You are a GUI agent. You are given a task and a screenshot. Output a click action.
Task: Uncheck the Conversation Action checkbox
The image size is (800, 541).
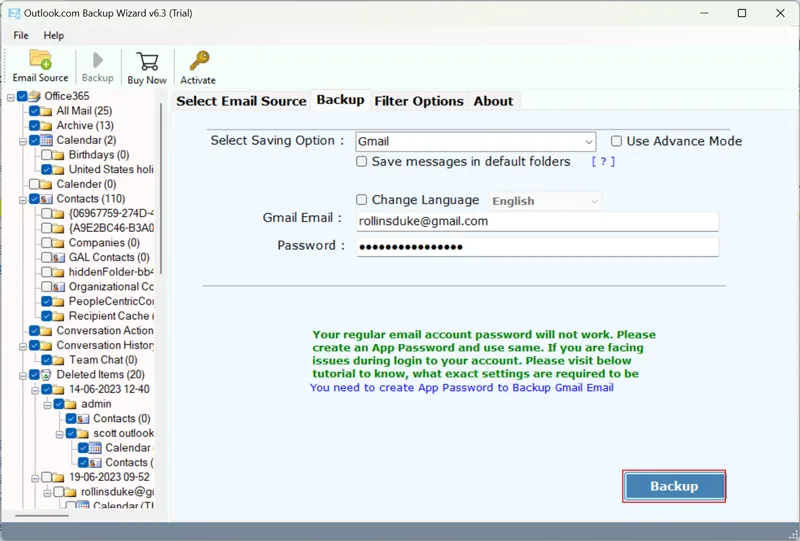coord(34,331)
